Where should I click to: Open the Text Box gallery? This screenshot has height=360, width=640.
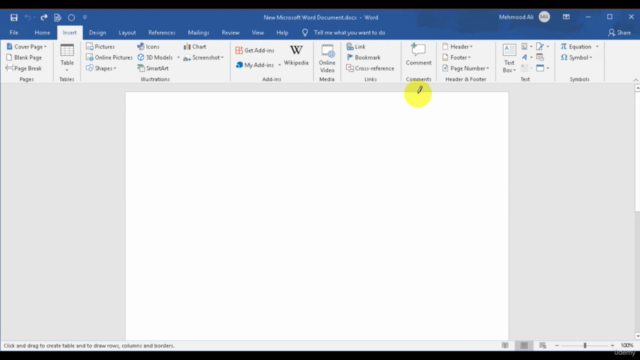pyautogui.click(x=509, y=58)
